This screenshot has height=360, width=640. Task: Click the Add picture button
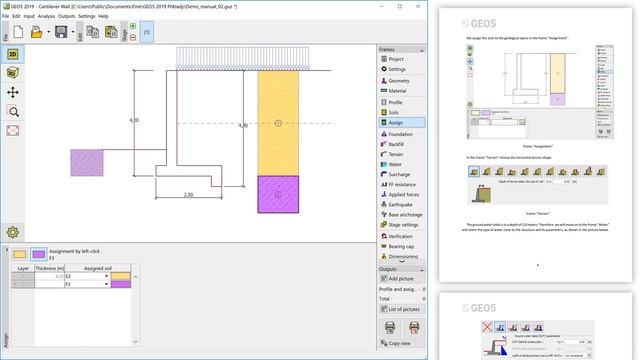click(x=402, y=279)
